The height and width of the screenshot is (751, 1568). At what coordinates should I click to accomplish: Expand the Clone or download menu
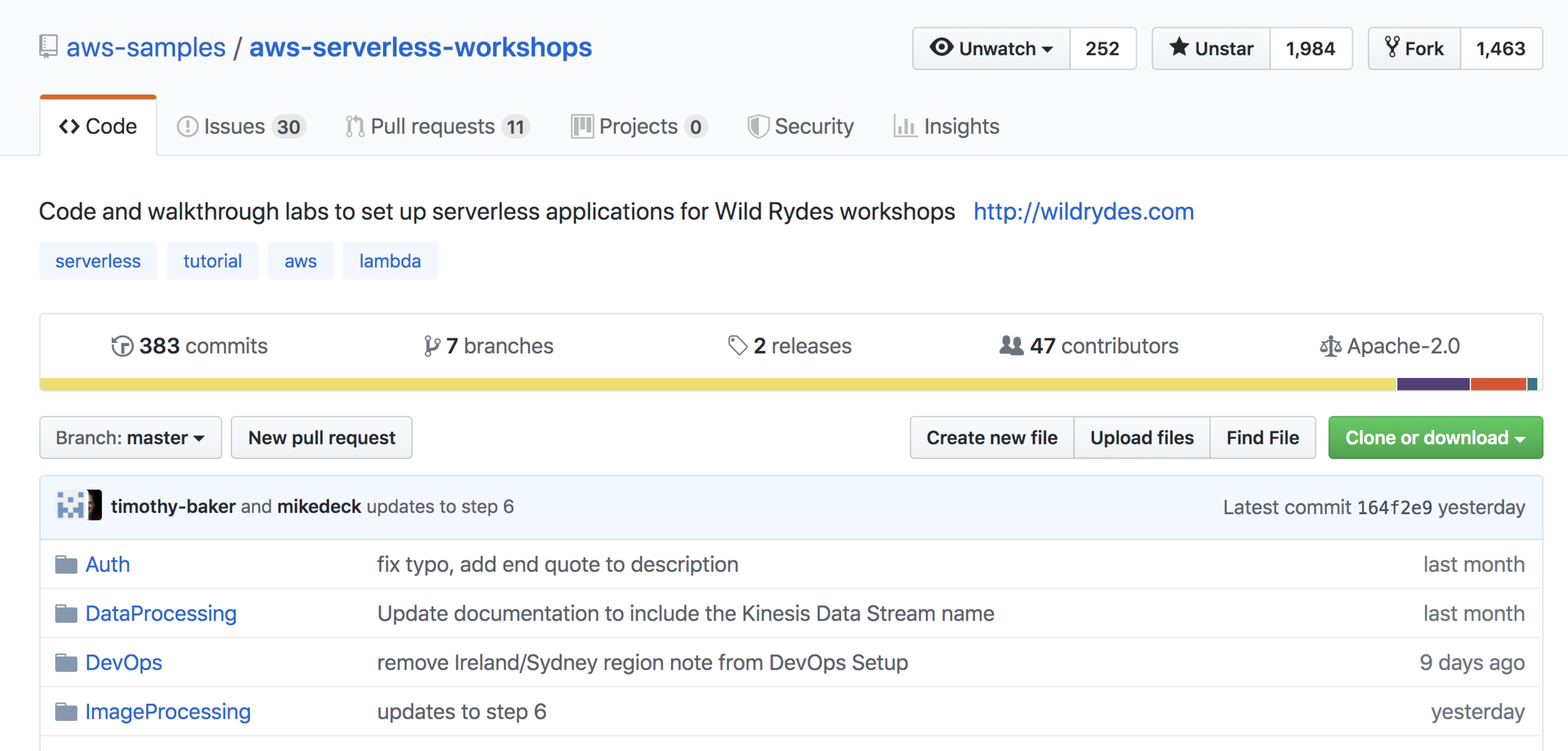pyautogui.click(x=1435, y=438)
